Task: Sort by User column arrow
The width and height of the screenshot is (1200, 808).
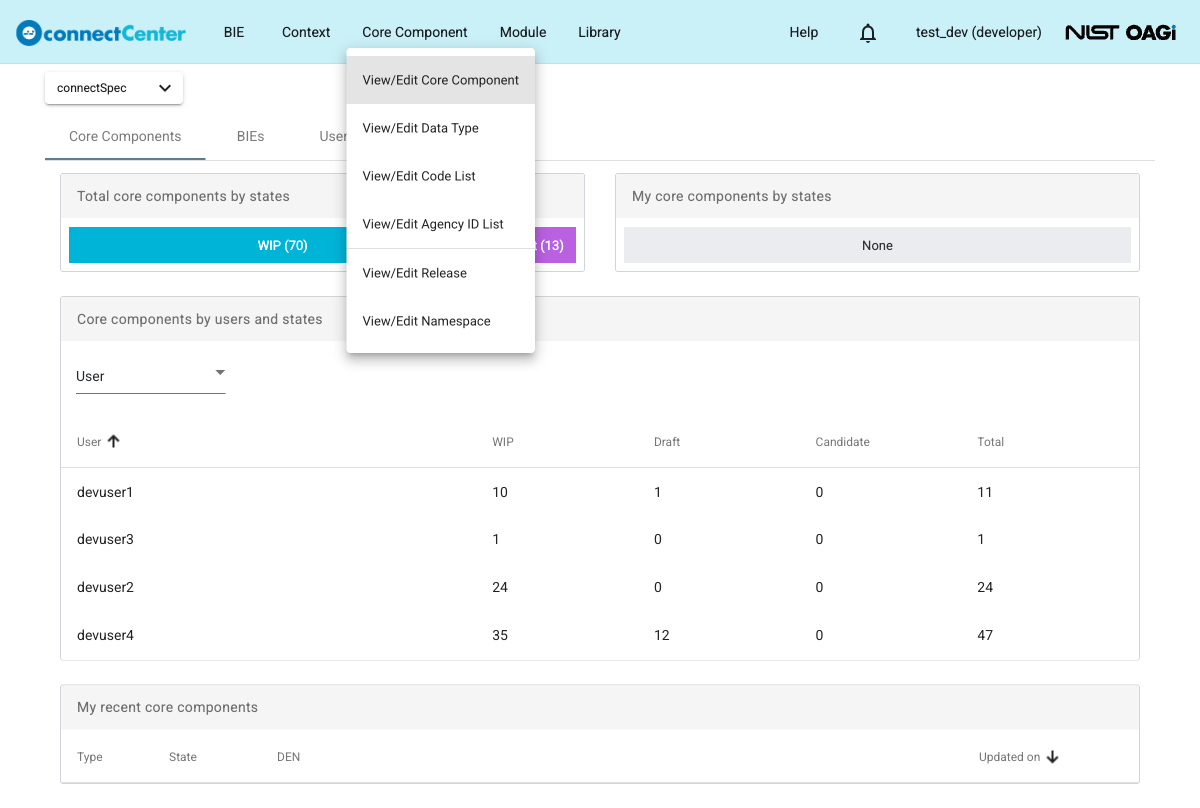Action: [x=113, y=441]
